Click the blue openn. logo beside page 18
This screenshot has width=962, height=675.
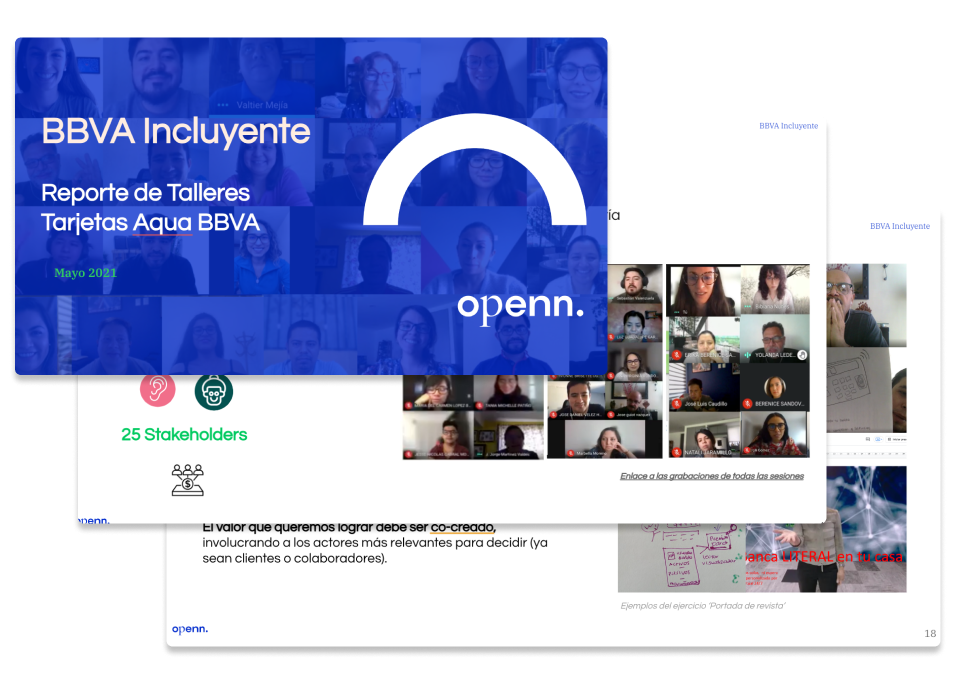[190, 629]
